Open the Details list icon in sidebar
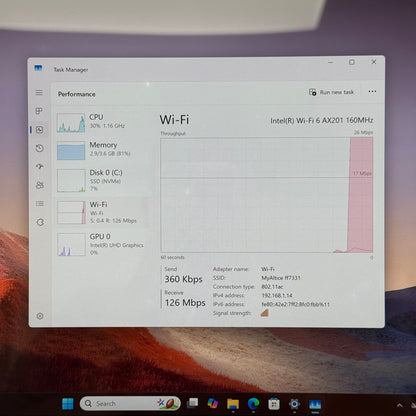 click(x=40, y=203)
